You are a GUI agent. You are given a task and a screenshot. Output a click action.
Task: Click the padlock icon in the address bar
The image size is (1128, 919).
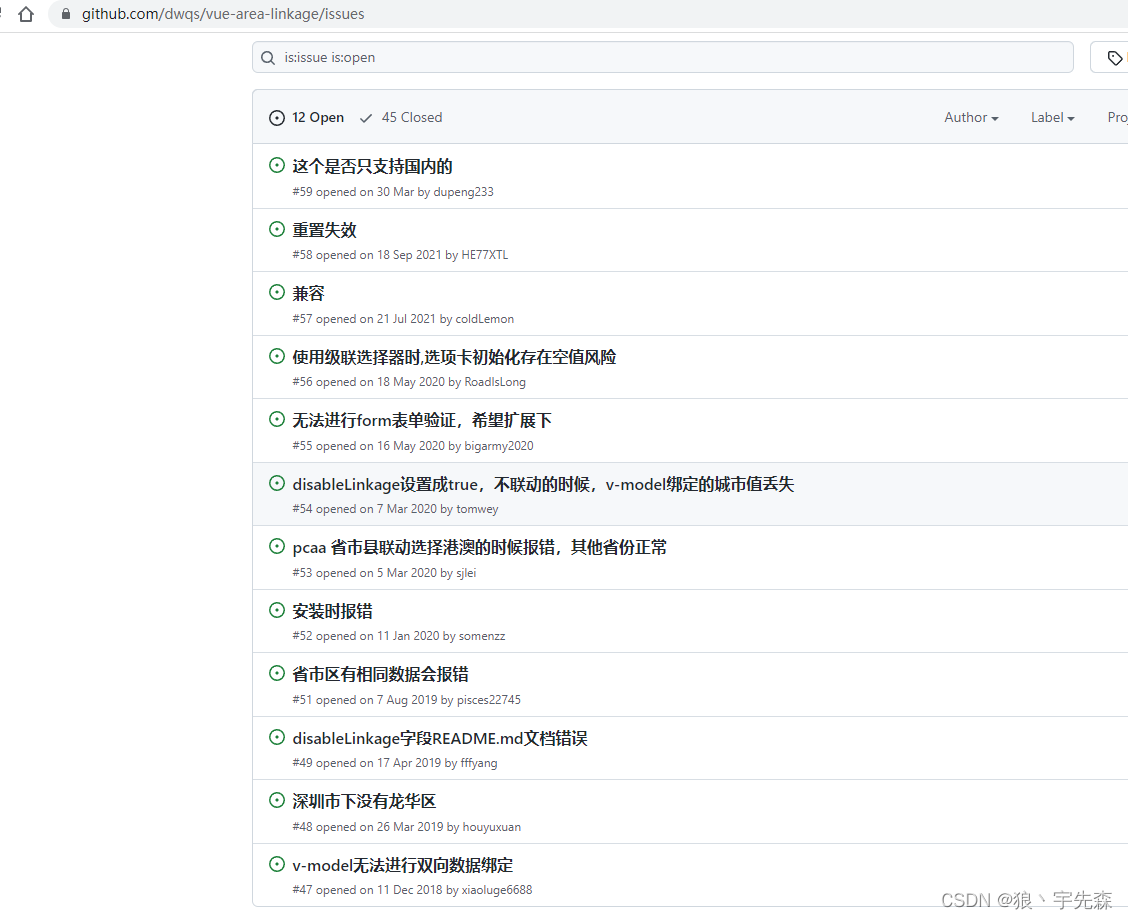point(65,14)
